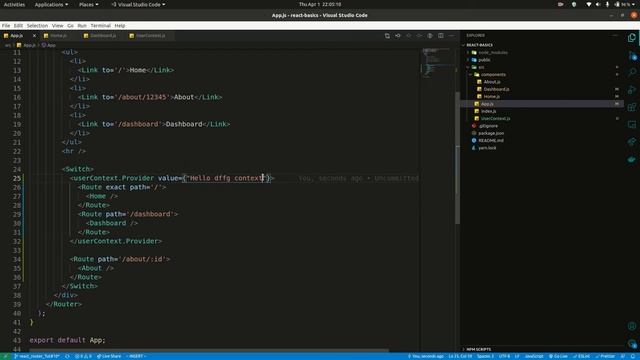Collapse the components folder
Screen dimensions: 640x360
(x=493, y=75)
